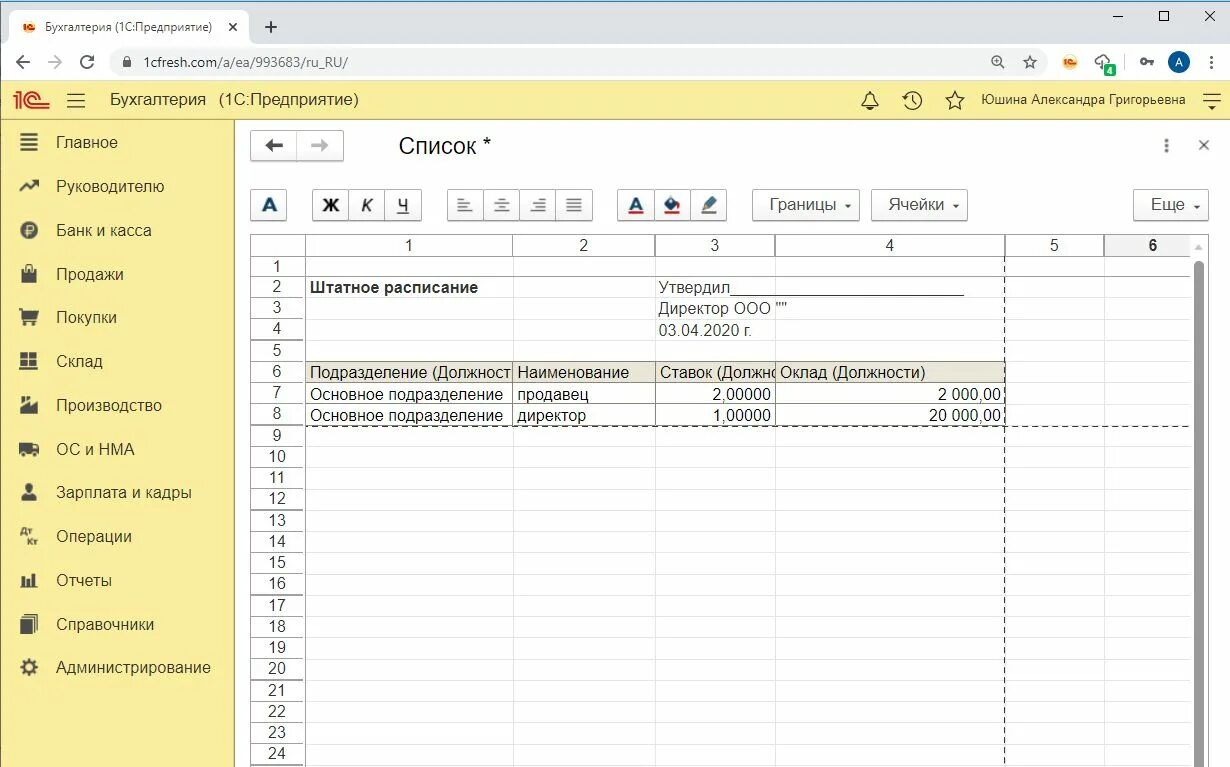The width and height of the screenshot is (1230, 767).
Task: Go forward with the right arrow button
Action: 320,146
